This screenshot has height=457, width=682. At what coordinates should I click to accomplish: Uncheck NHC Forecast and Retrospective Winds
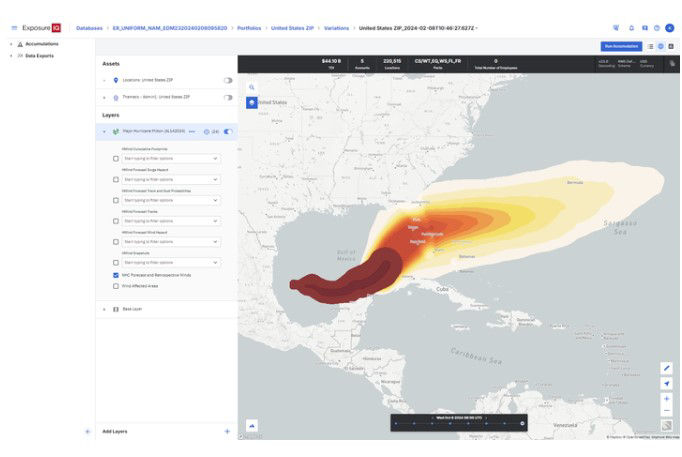click(116, 274)
